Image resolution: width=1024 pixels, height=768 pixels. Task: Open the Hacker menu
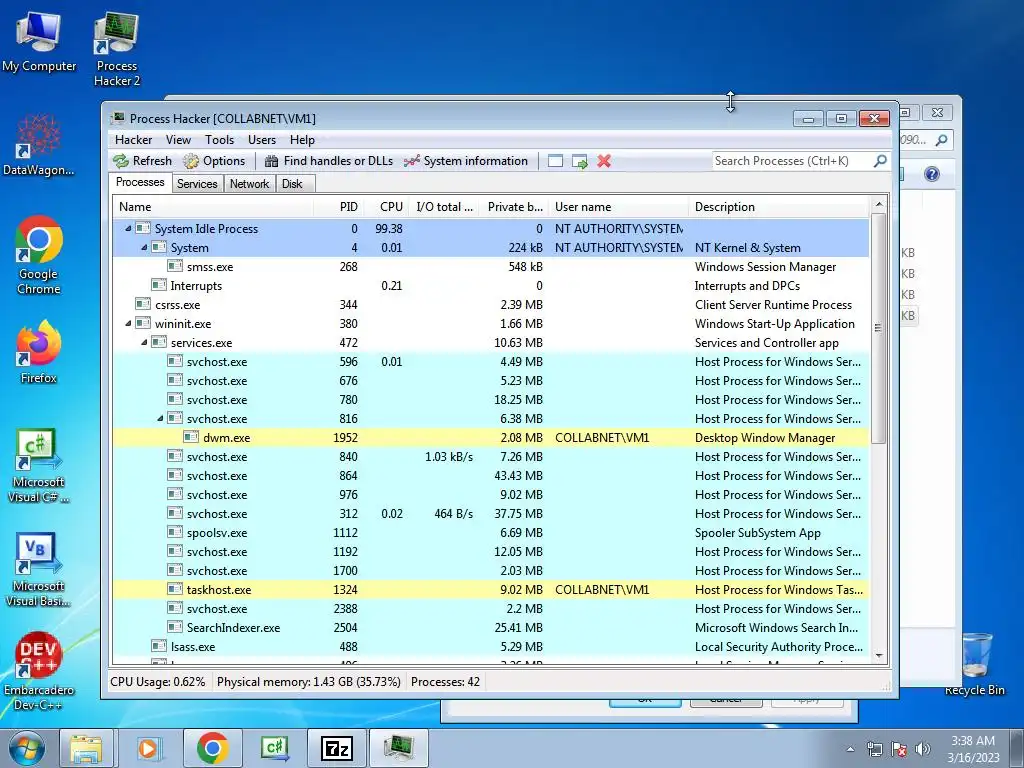(x=133, y=140)
